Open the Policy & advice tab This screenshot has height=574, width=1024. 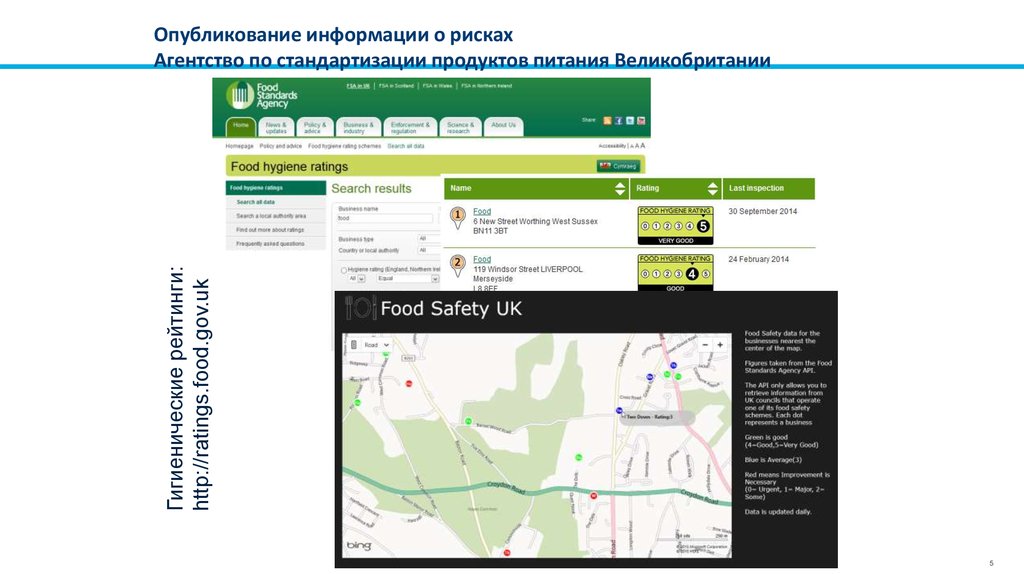coord(314,127)
